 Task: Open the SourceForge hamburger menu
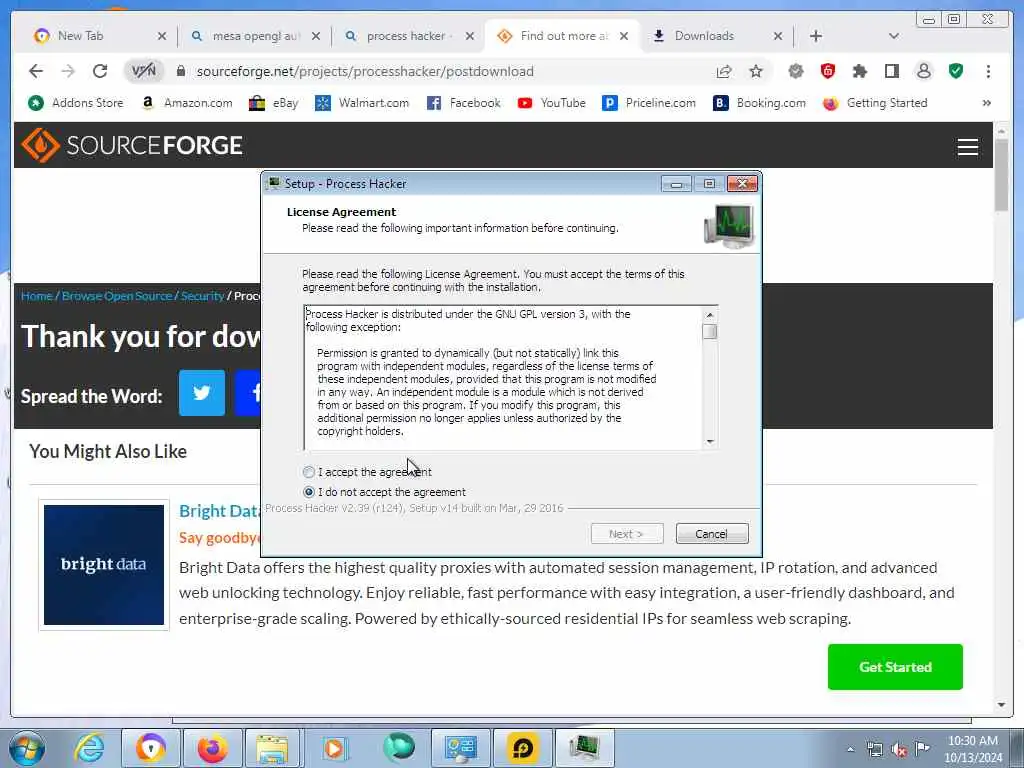pyautogui.click(x=967, y=147)
